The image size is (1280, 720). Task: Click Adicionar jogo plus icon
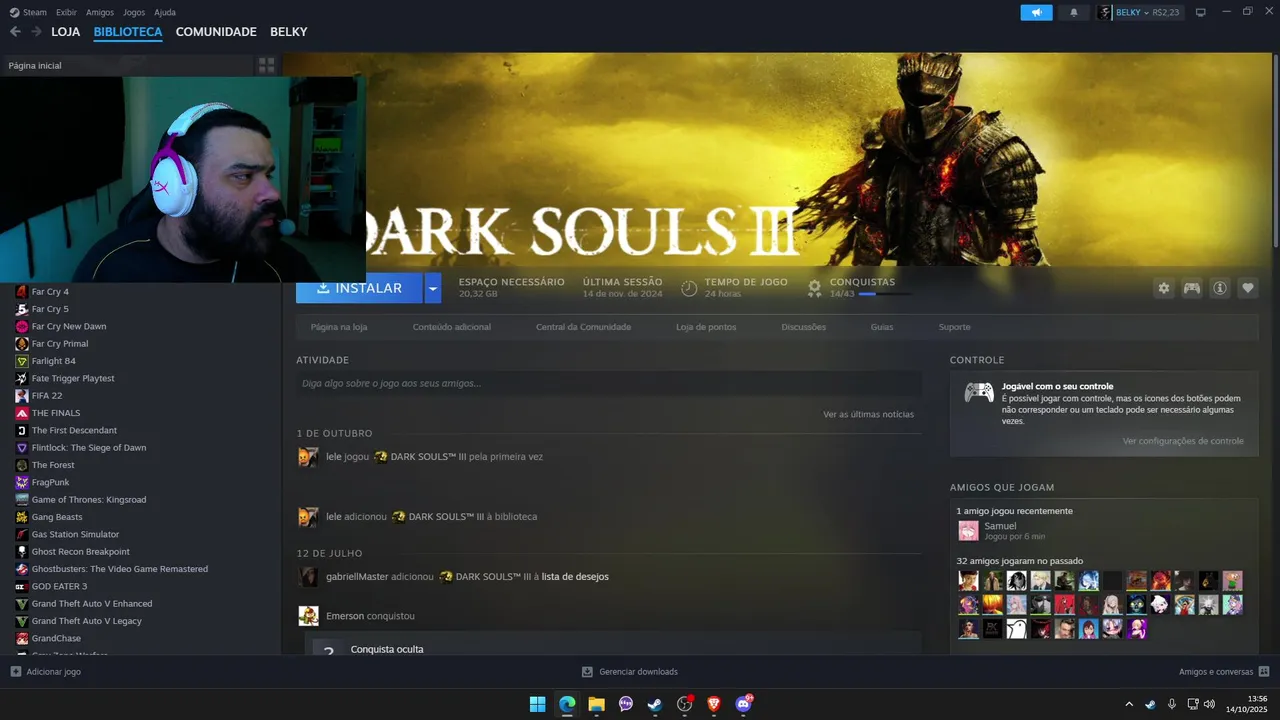click(x=15, y=672)
